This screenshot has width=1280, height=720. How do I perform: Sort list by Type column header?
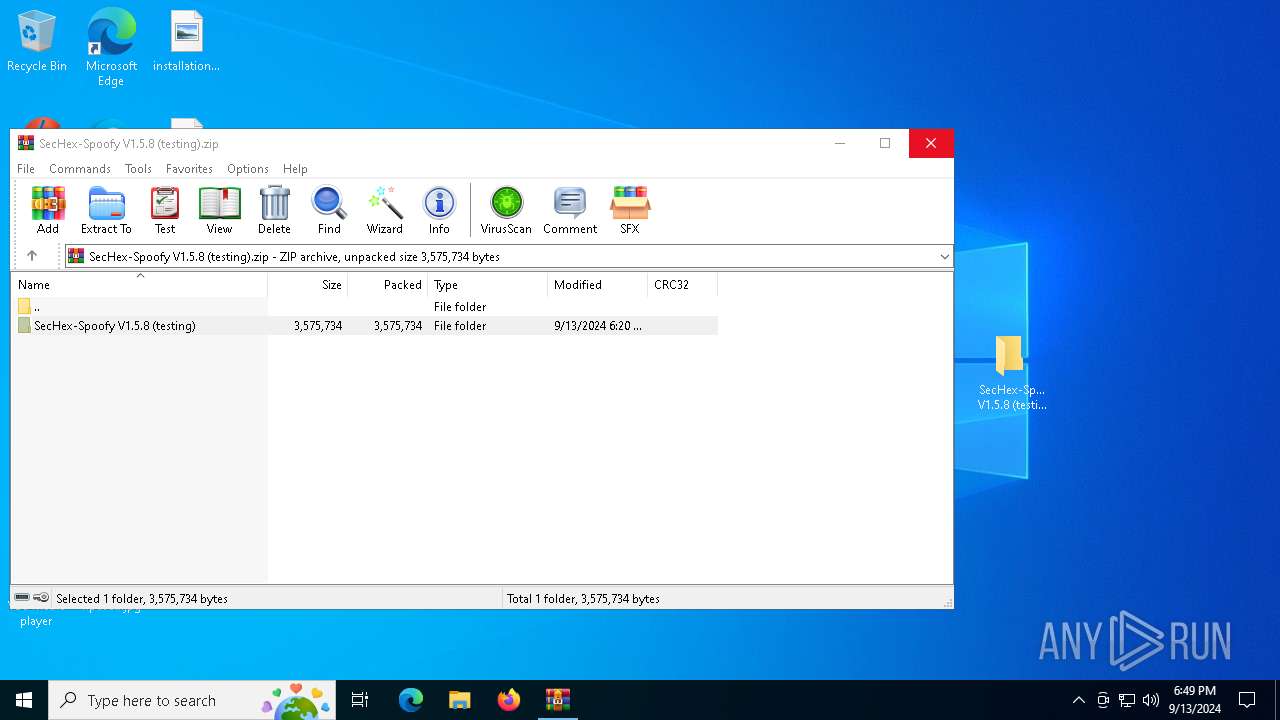pyautogui.click(x=488, y=285)
